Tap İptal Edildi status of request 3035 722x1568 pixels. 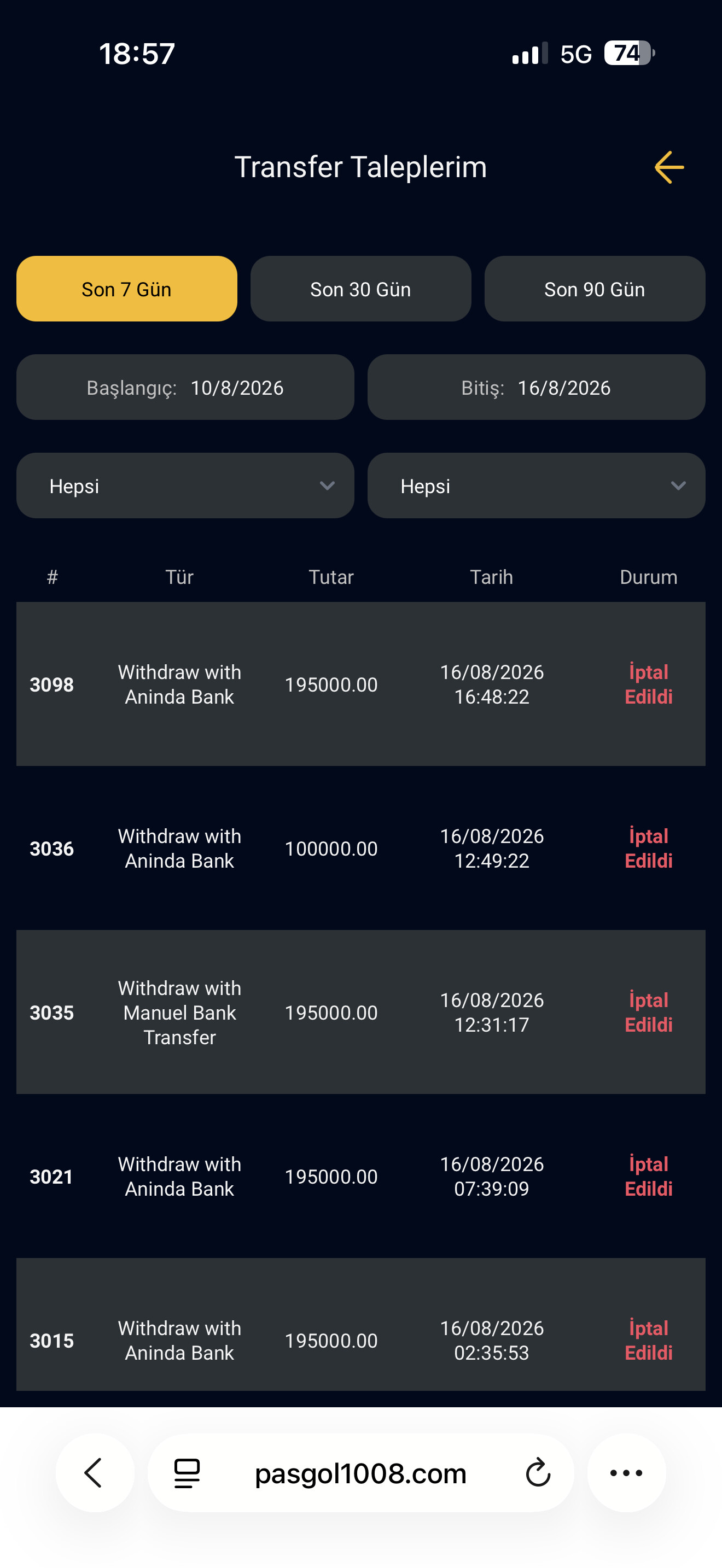[648, 1013]
